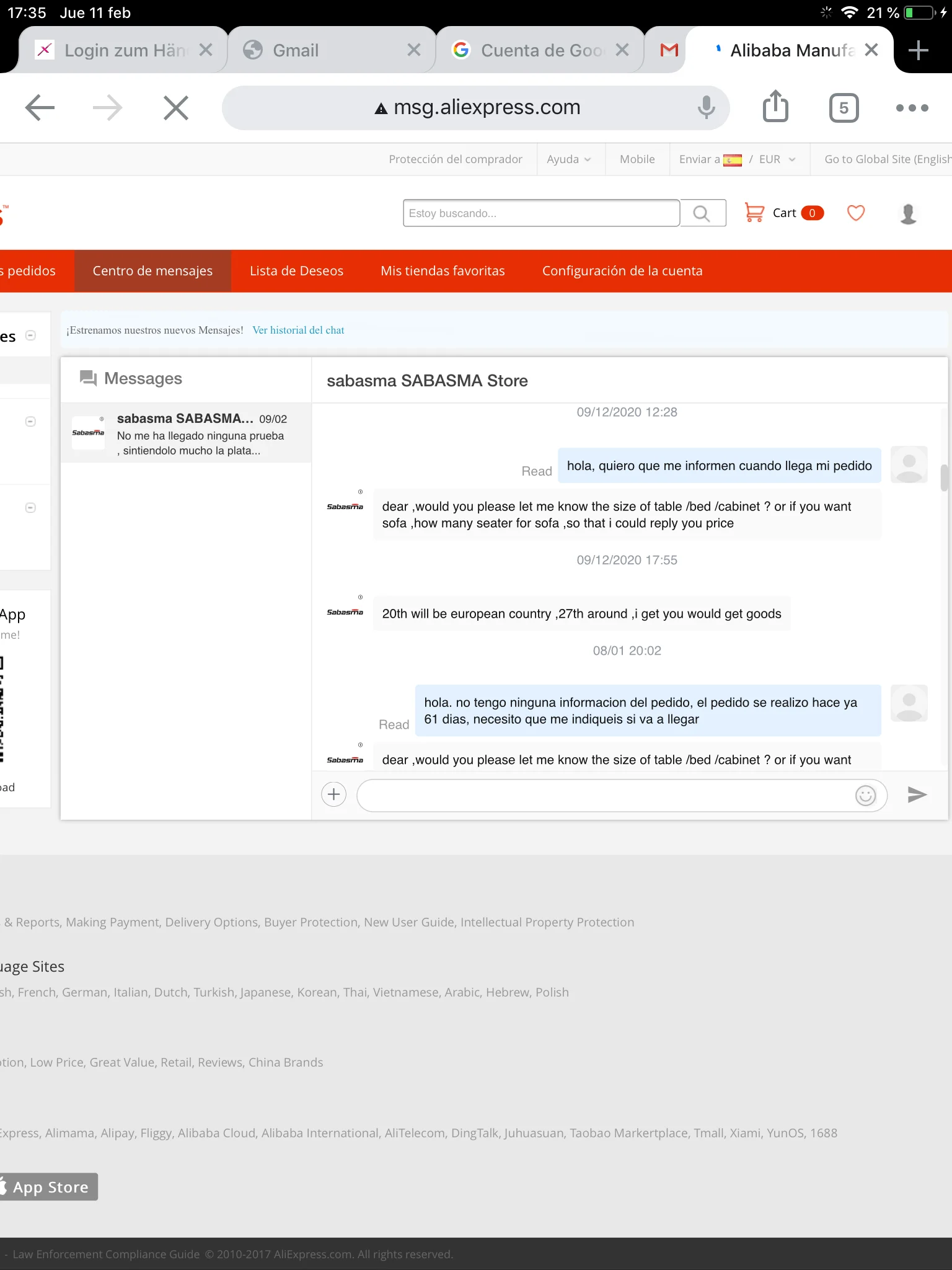Click the App Store download badge
This screenshot has width=952, height=1270.
click(x=48, y=1187)
